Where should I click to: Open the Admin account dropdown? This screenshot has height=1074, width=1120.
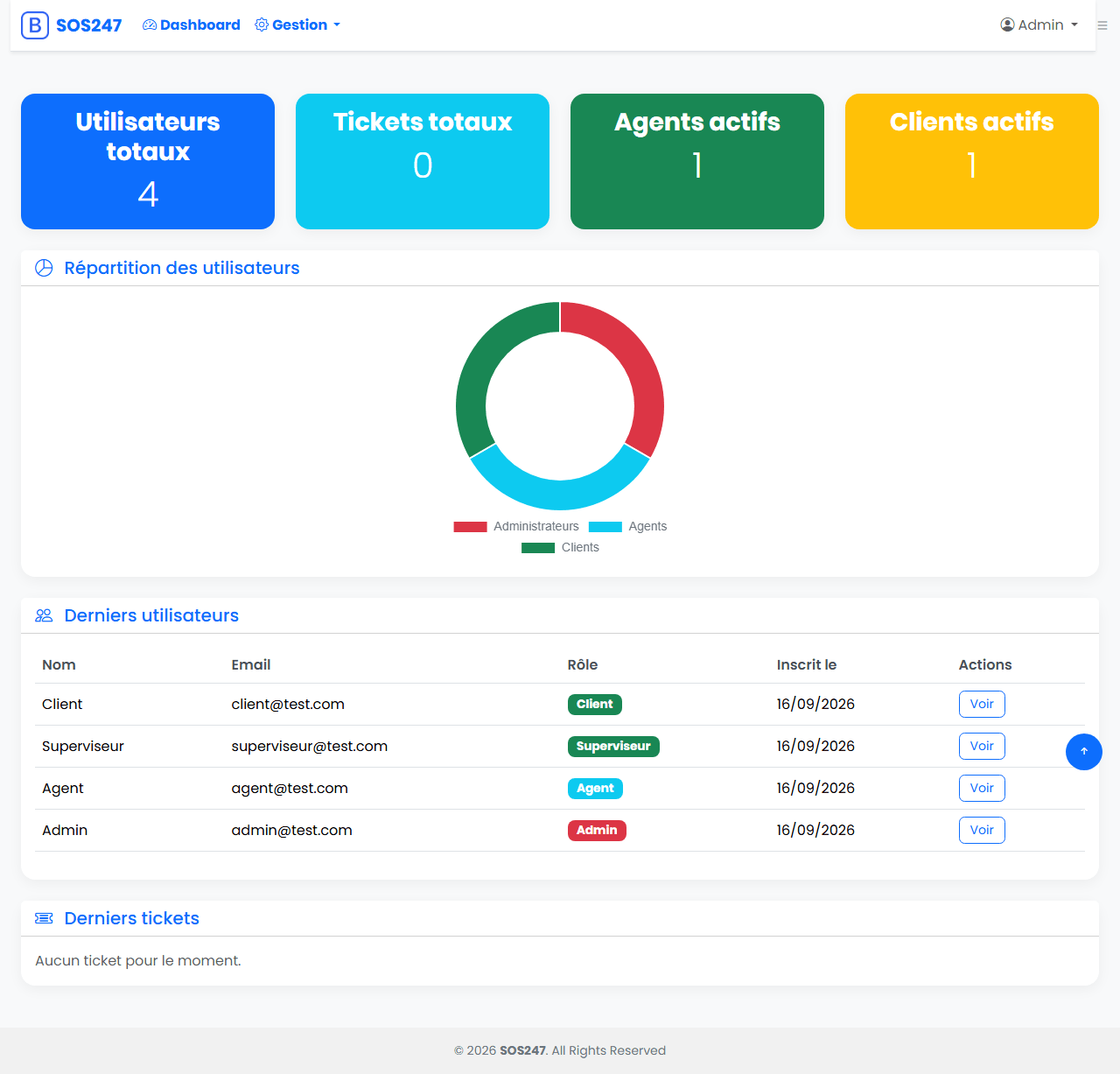point(1039,25)
